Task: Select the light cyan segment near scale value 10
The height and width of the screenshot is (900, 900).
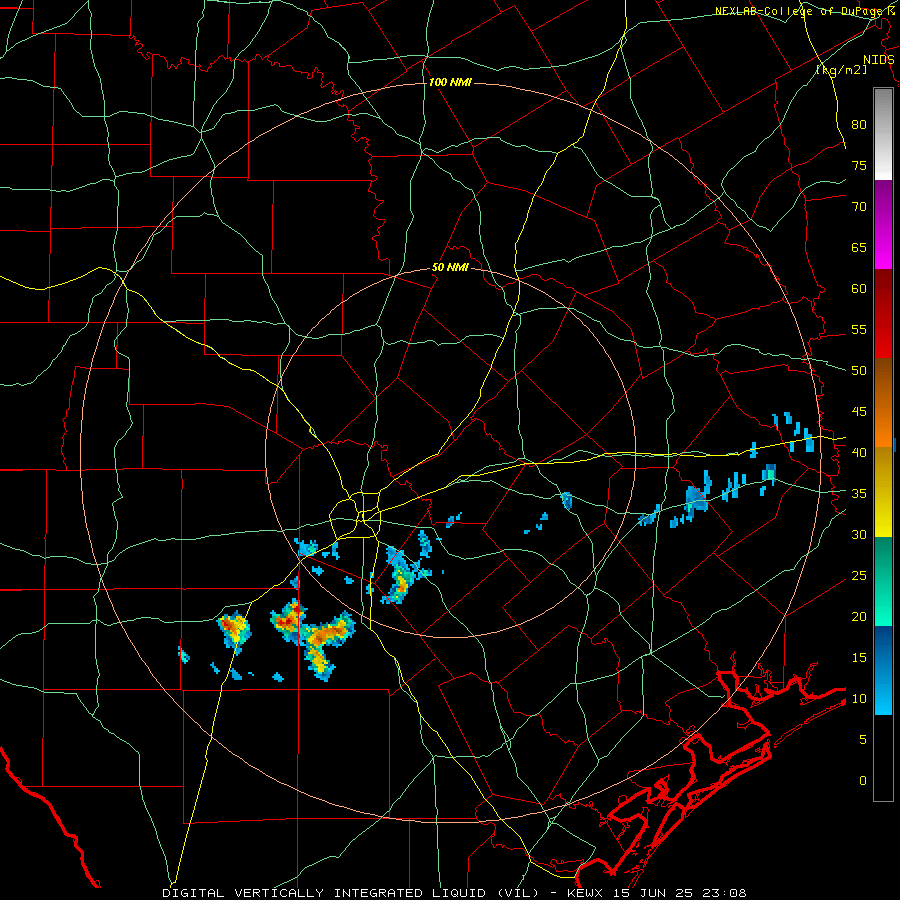Action: pos(883,693)
